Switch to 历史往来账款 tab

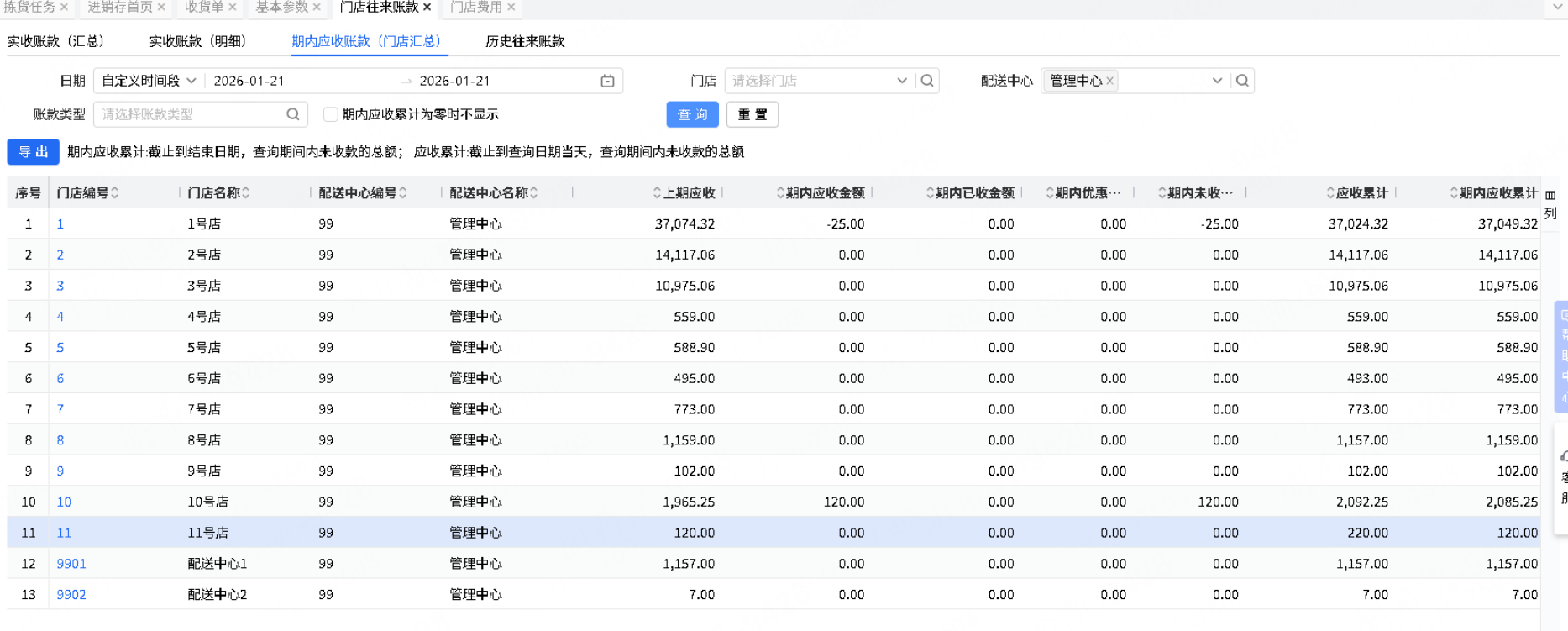[x=525, y=41]
